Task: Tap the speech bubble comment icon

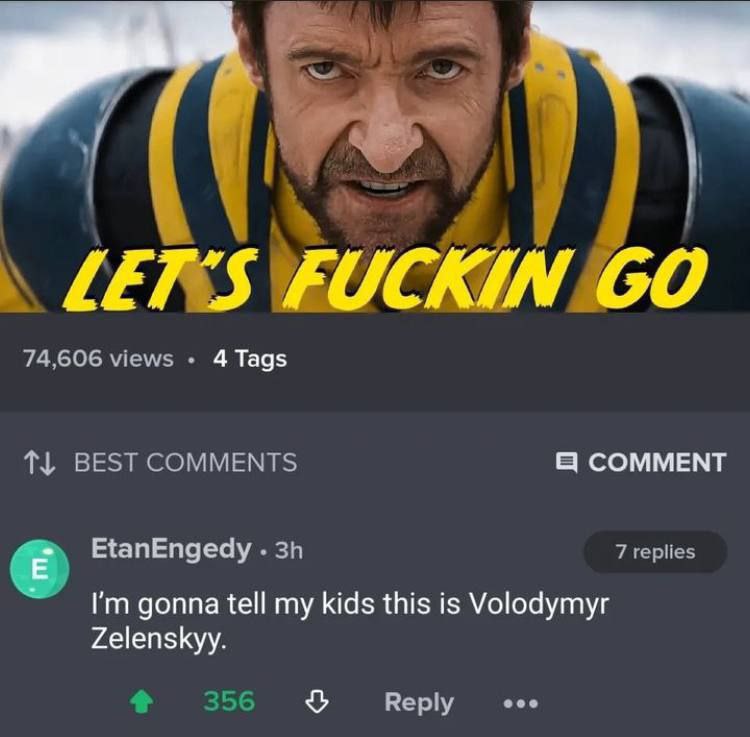Action: tap(567, 462)
